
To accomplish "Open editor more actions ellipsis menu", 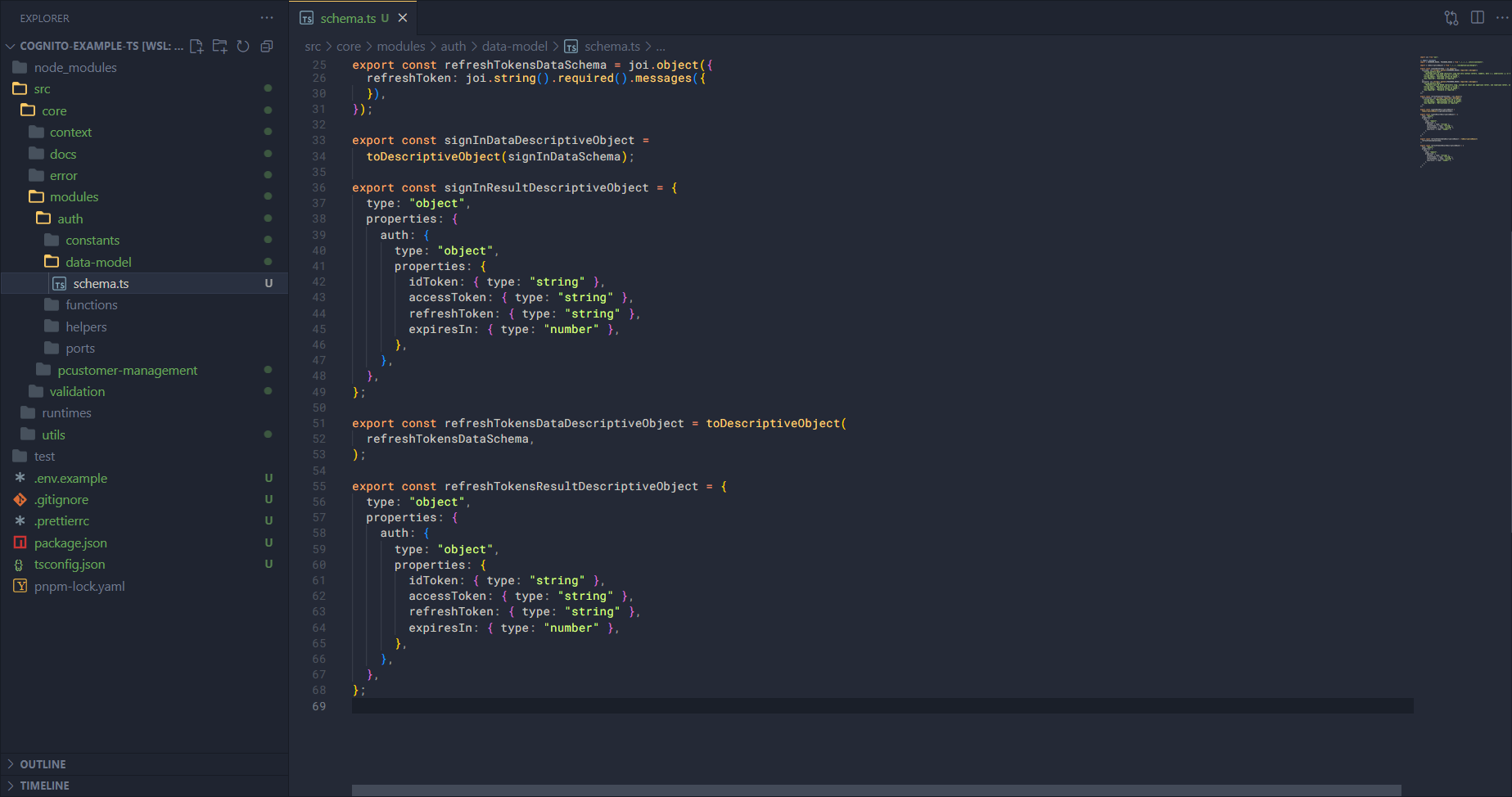I will tap(1501, 18).
